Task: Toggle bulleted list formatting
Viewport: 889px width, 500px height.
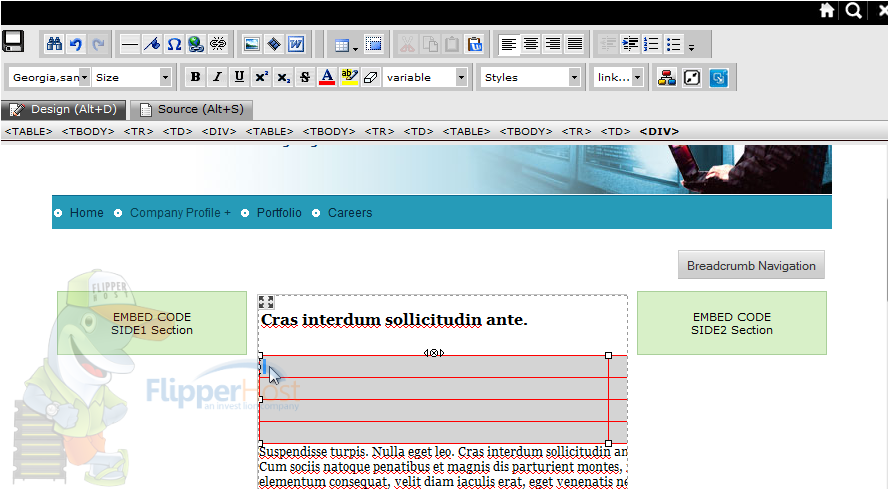Action: 674,44
